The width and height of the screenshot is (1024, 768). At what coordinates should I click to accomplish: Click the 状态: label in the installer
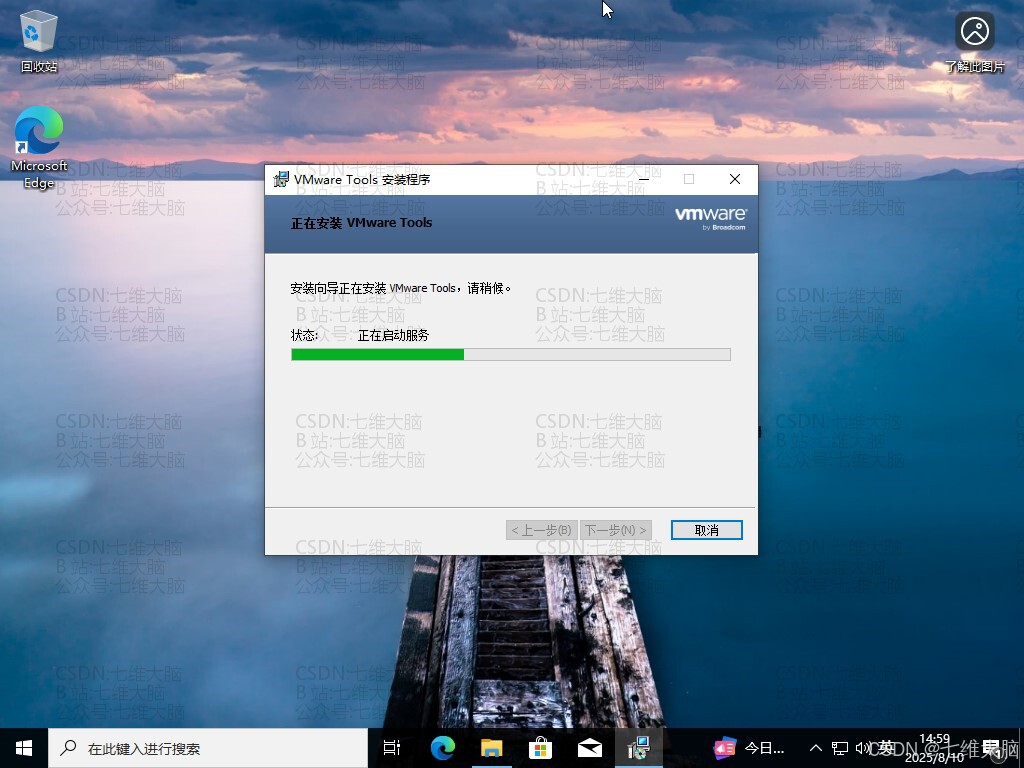pyautogui.click(x=304, y=335)
